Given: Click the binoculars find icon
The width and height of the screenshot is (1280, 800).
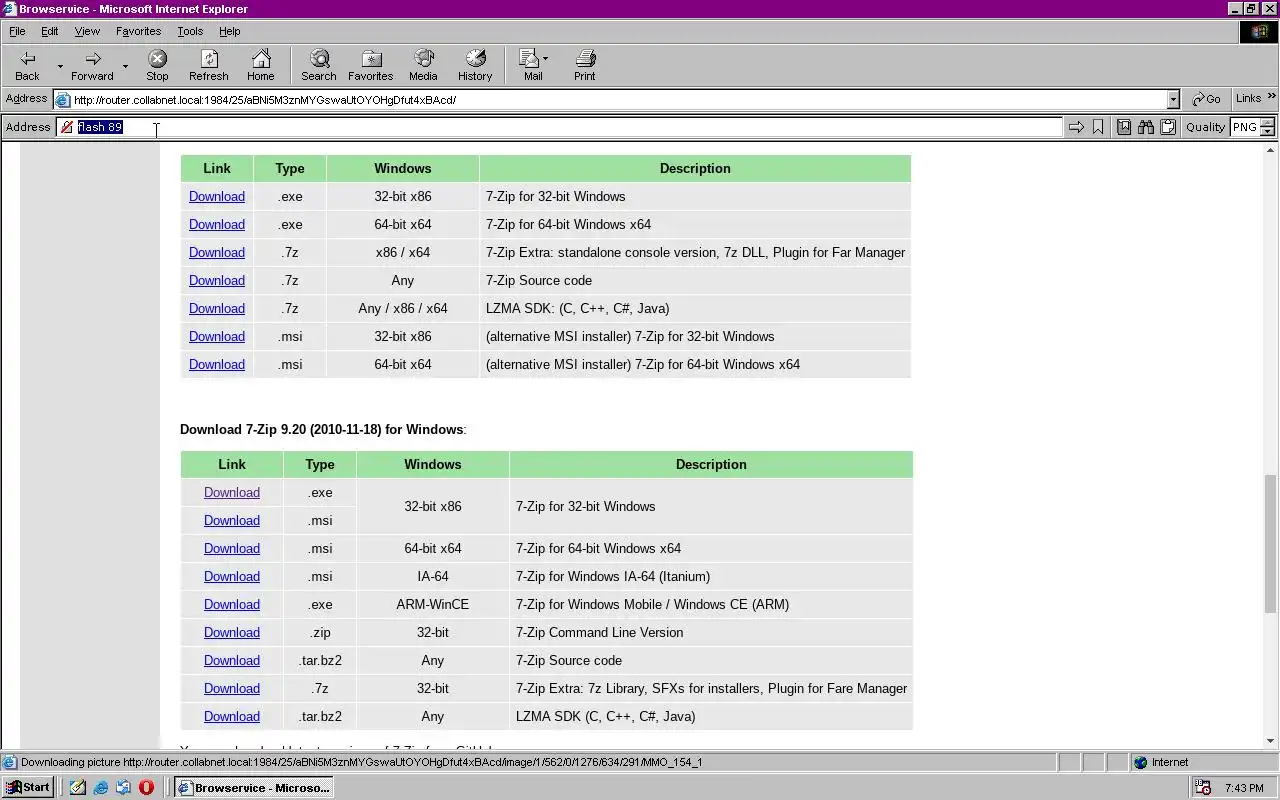Looking at the screenshot, I should 1146,127.
